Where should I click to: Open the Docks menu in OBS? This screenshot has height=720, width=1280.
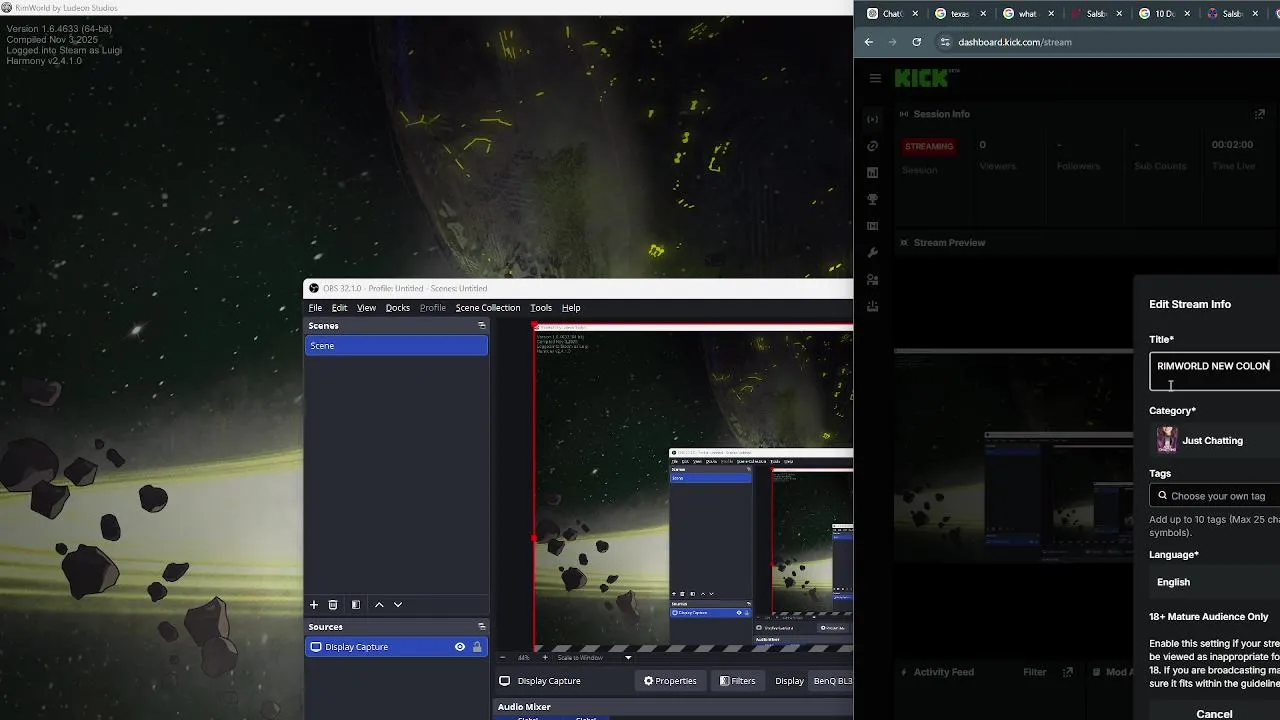coord(398,308)
